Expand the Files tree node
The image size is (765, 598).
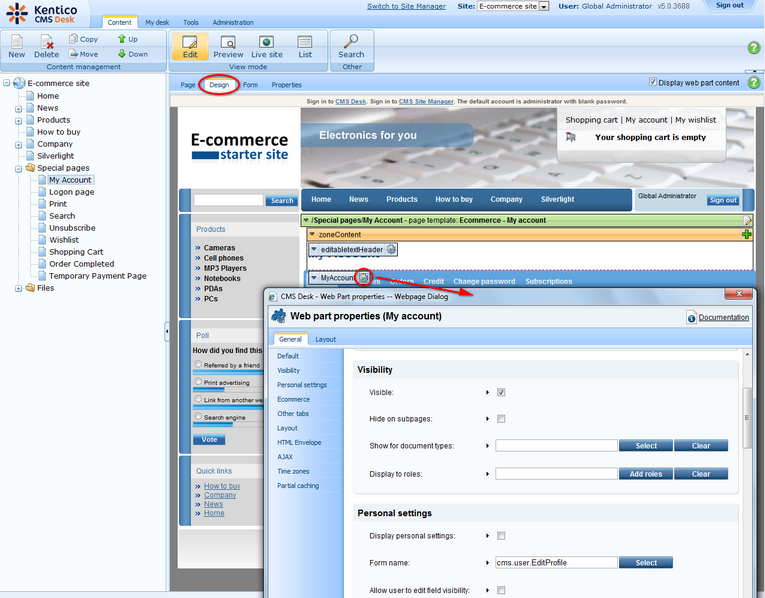click(19, 288)
